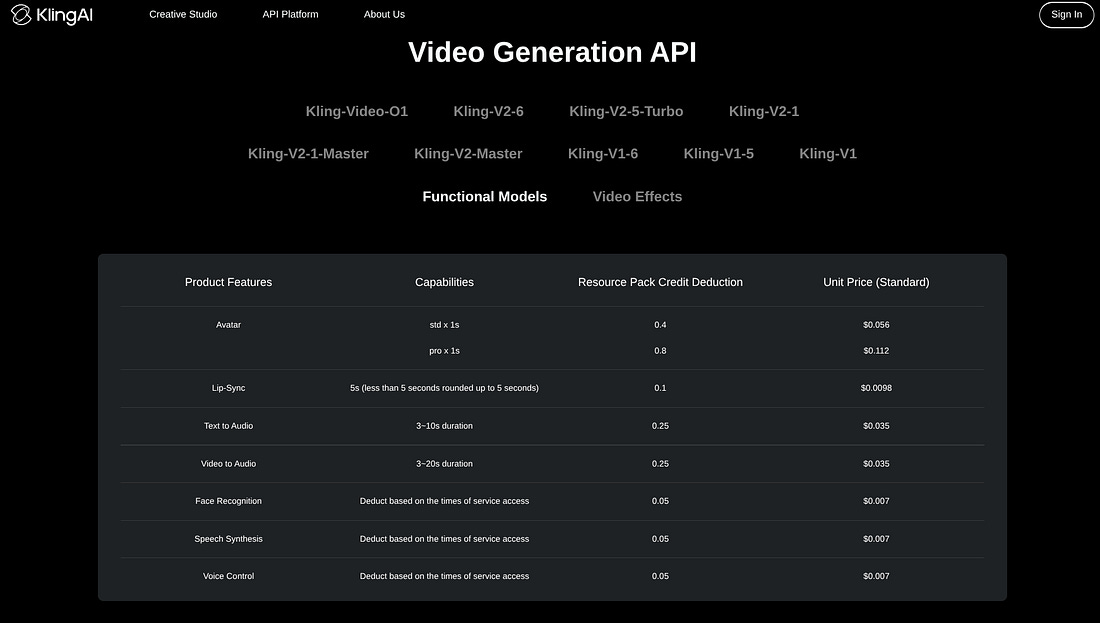The width and height of the screenshot is (1100, 623).
Task: Click the Voice Control row label
Action: tap(228, 576)
